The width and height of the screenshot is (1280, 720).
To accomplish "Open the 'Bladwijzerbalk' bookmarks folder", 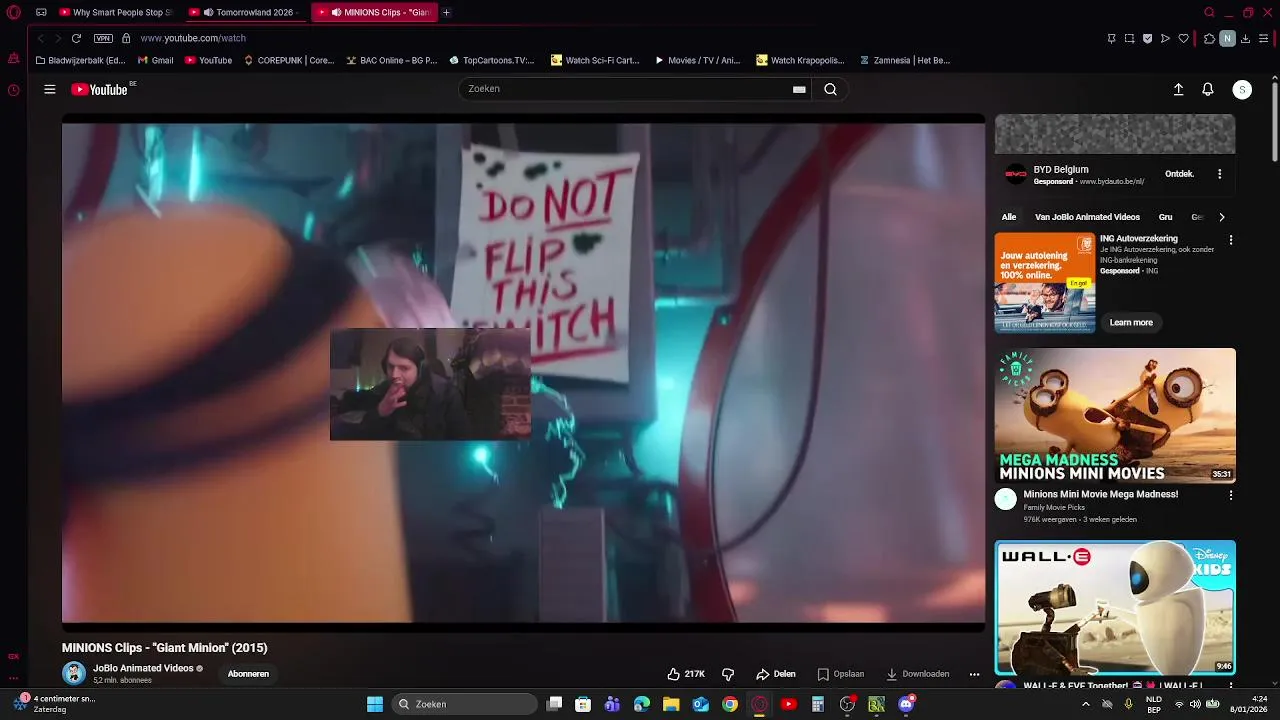I will point(80,60).
